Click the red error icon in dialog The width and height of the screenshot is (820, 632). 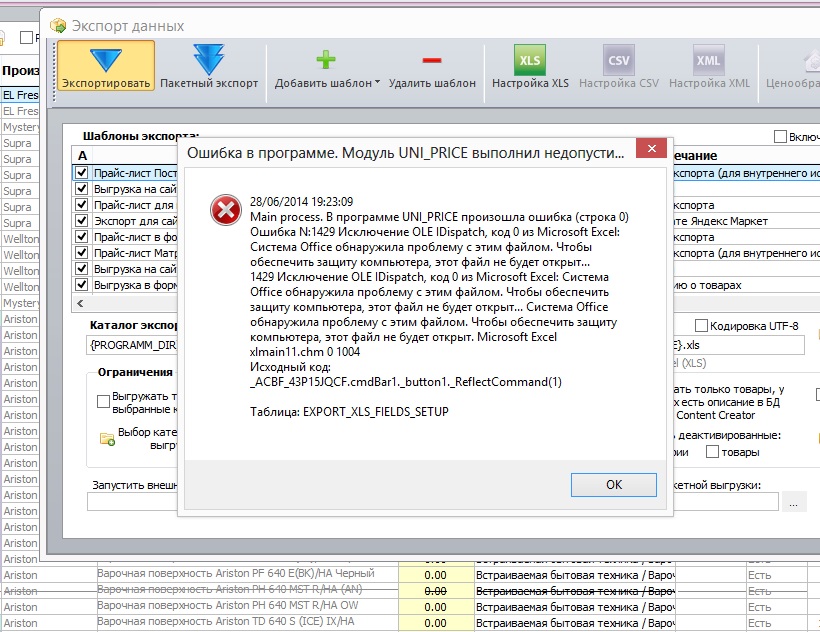225,210
